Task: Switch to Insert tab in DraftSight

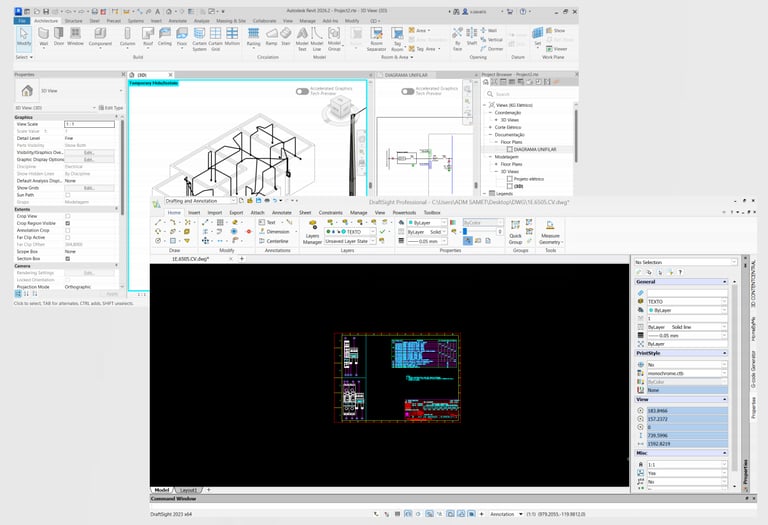Action: coord(194,213)
